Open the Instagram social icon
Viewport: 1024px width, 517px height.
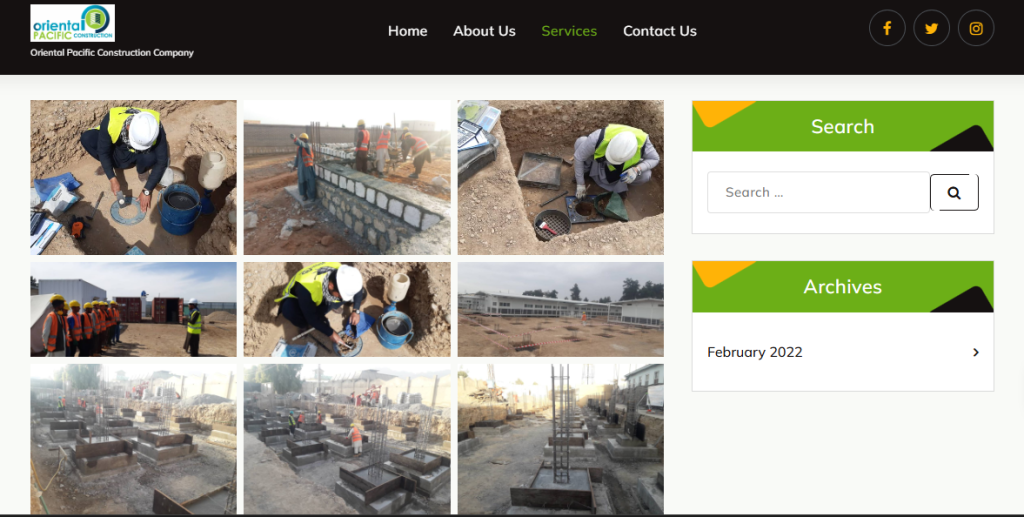(976, 28)
